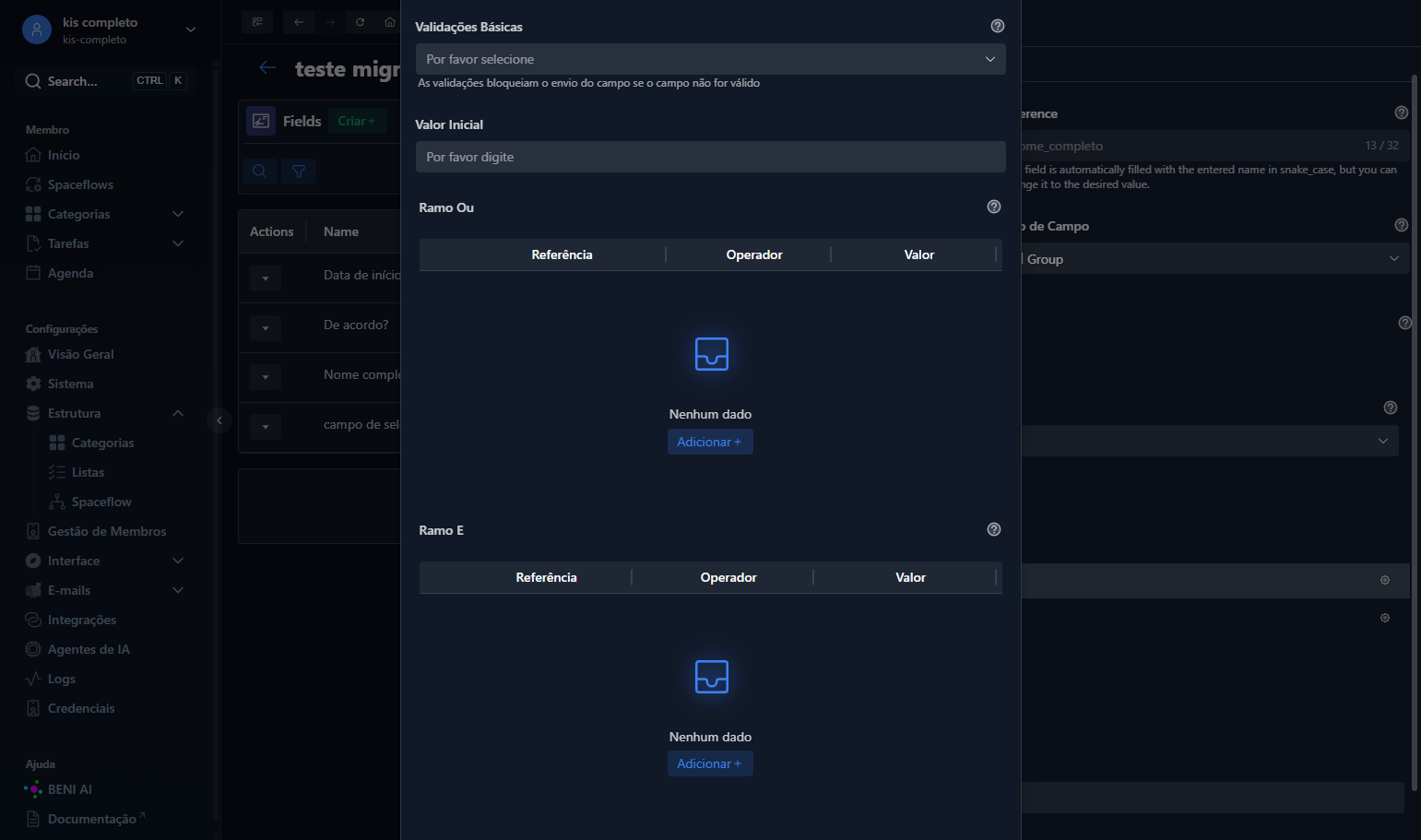Click the home icon in top toolbar
Screen dimensions: 1421x840
390,21
